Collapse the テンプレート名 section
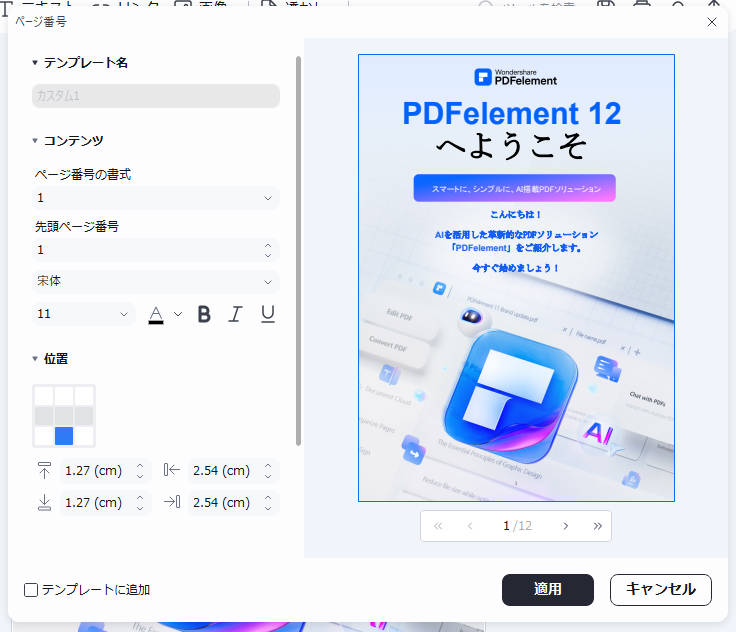Image resolution: width=736 pixels, height=632 pixels. 35,62
